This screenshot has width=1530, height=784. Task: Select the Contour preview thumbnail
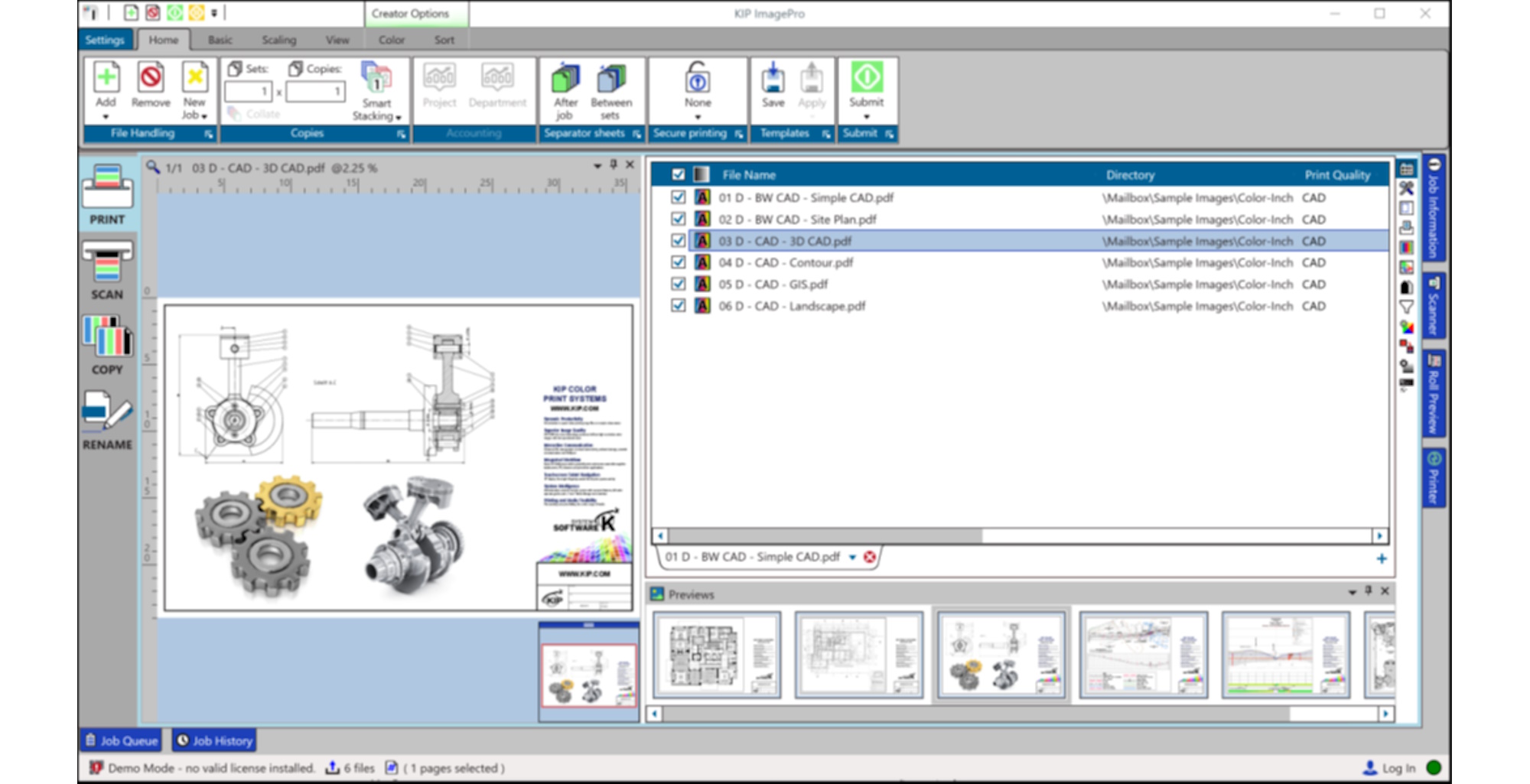pyautogui.click(x=1143, y=654)
